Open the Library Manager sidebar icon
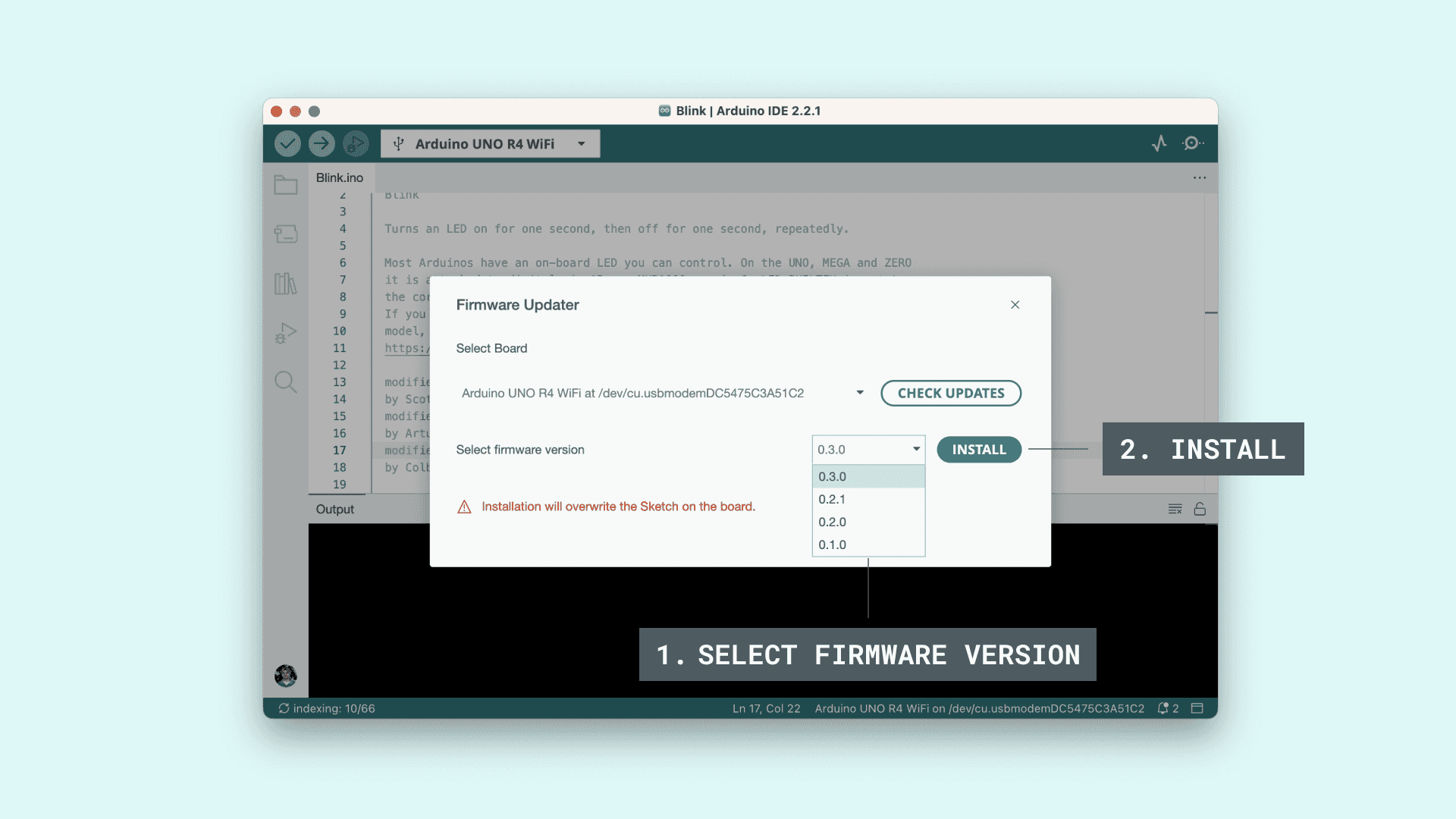Viewport: 1456px width, 819px height. (286, 284)
